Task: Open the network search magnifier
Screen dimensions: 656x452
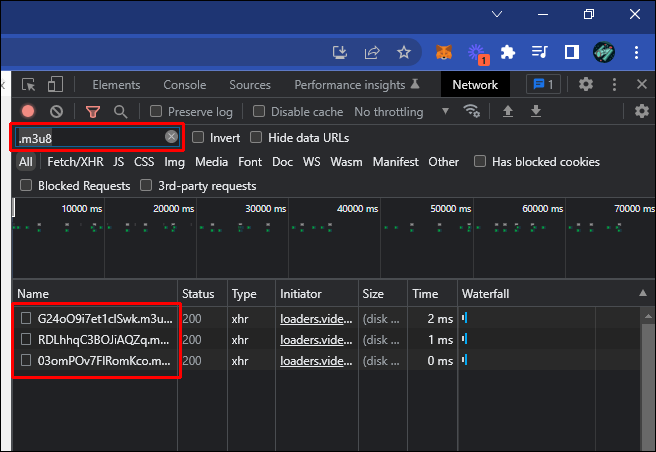Action: click(120, 112)
